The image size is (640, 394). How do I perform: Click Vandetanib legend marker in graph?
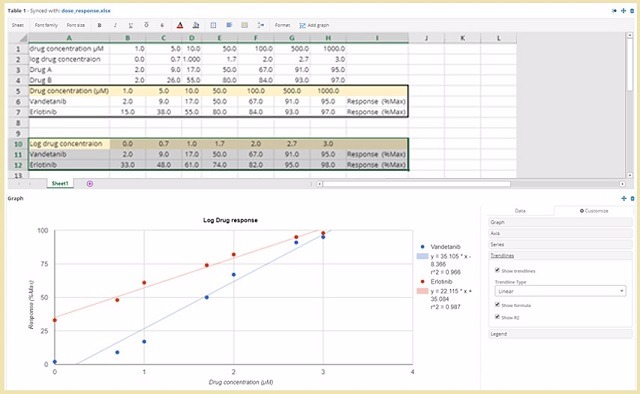pyautogui.click(x=422, y=247)
